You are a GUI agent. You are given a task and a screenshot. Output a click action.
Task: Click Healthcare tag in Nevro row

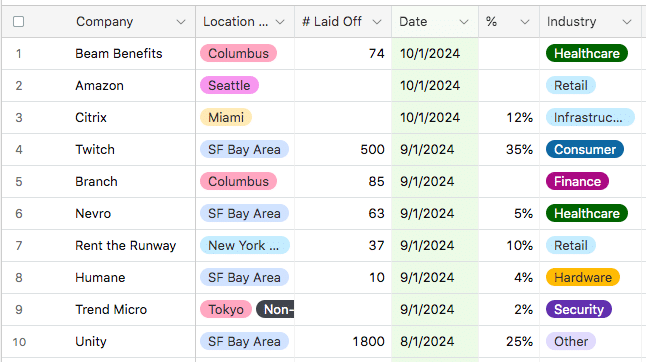point(587,213)
